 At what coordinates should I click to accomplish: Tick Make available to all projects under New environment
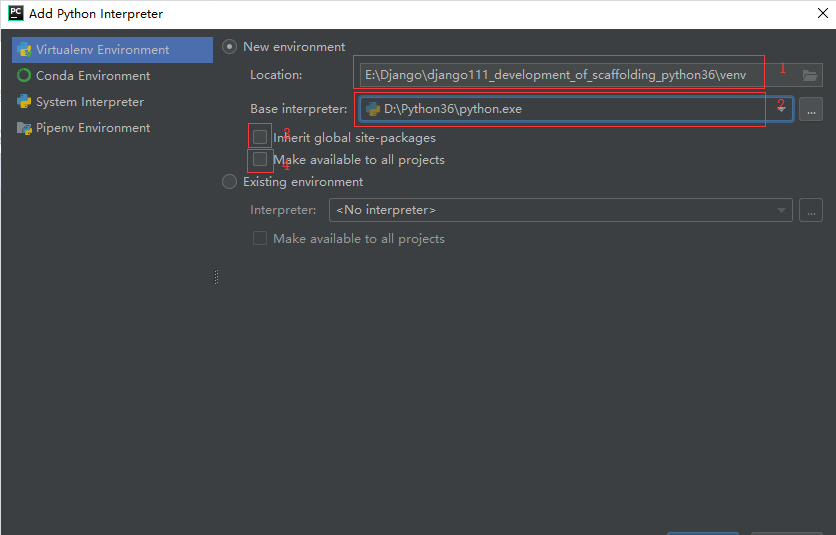(260, 159)
